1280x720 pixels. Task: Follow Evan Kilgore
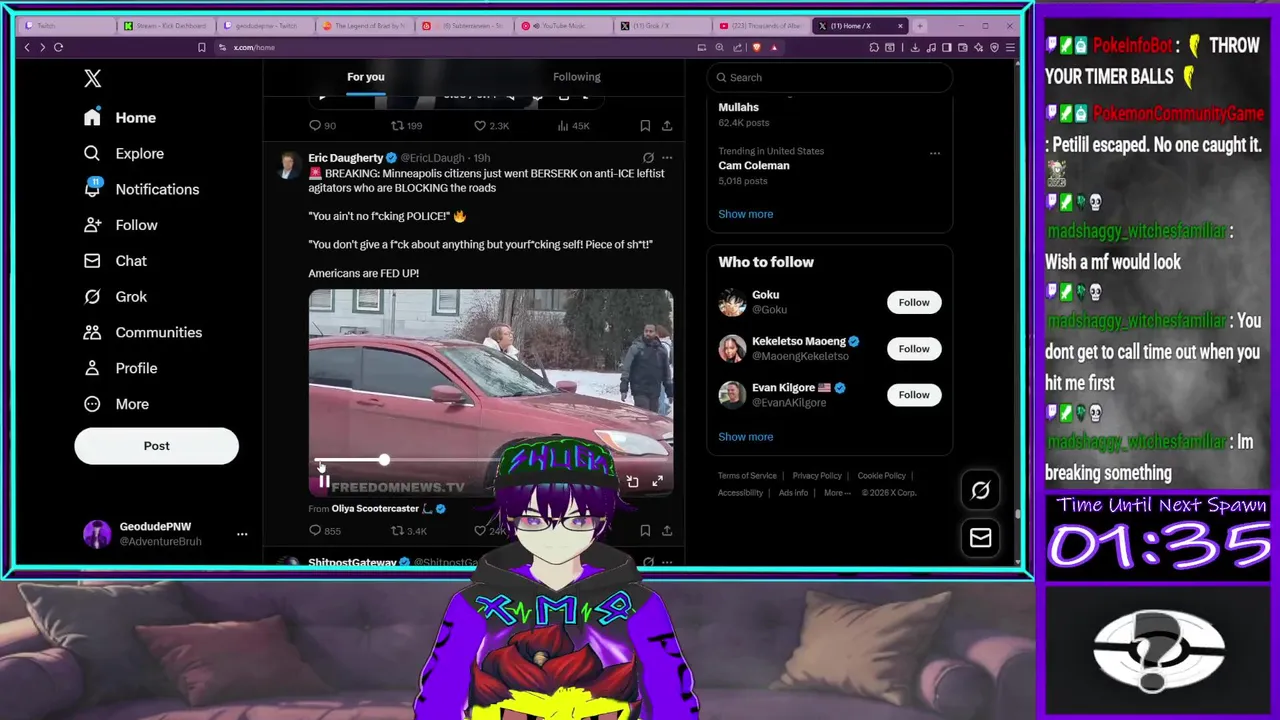[x=914, y=395]
